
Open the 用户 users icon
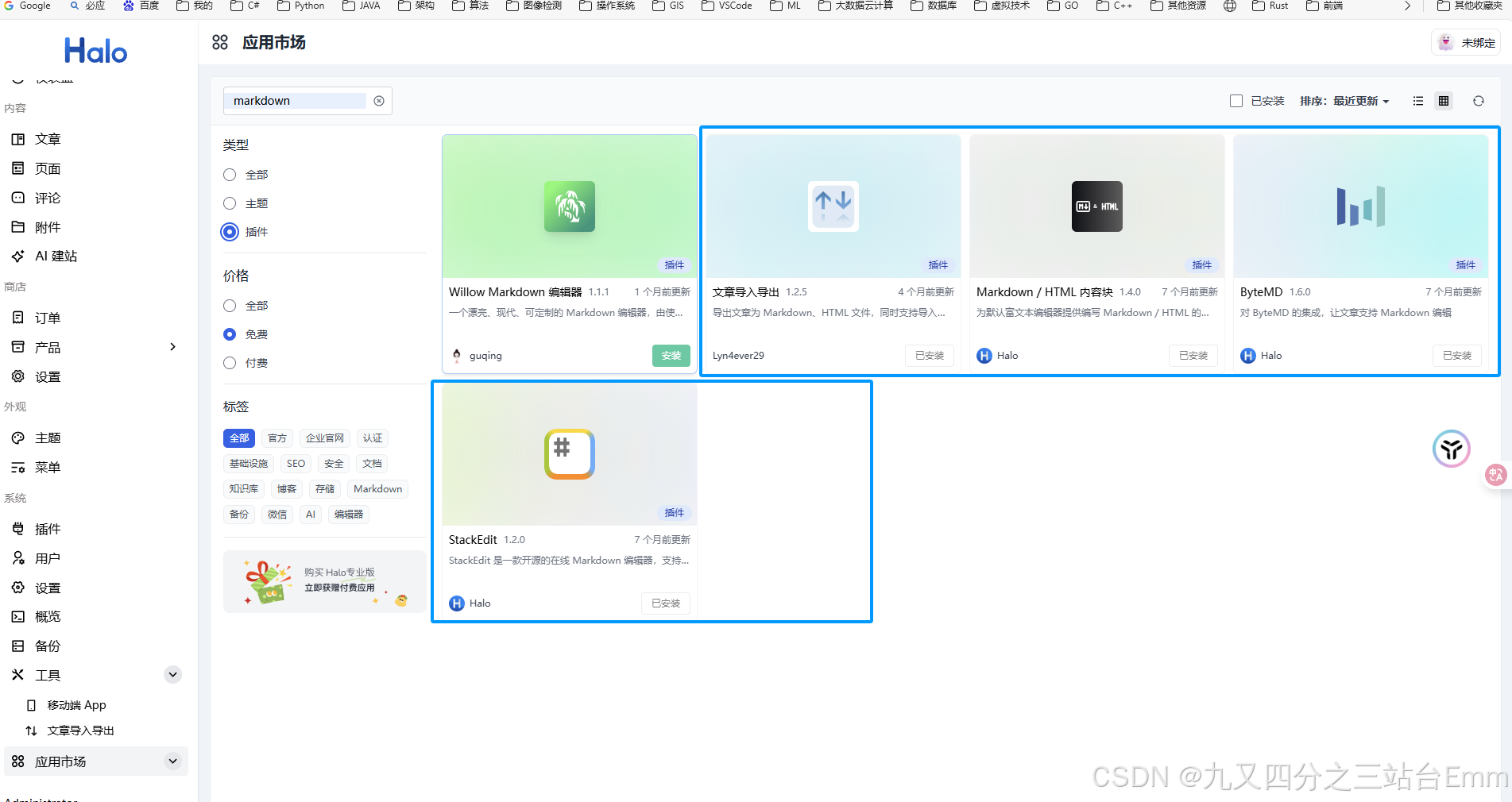point(18,558)
